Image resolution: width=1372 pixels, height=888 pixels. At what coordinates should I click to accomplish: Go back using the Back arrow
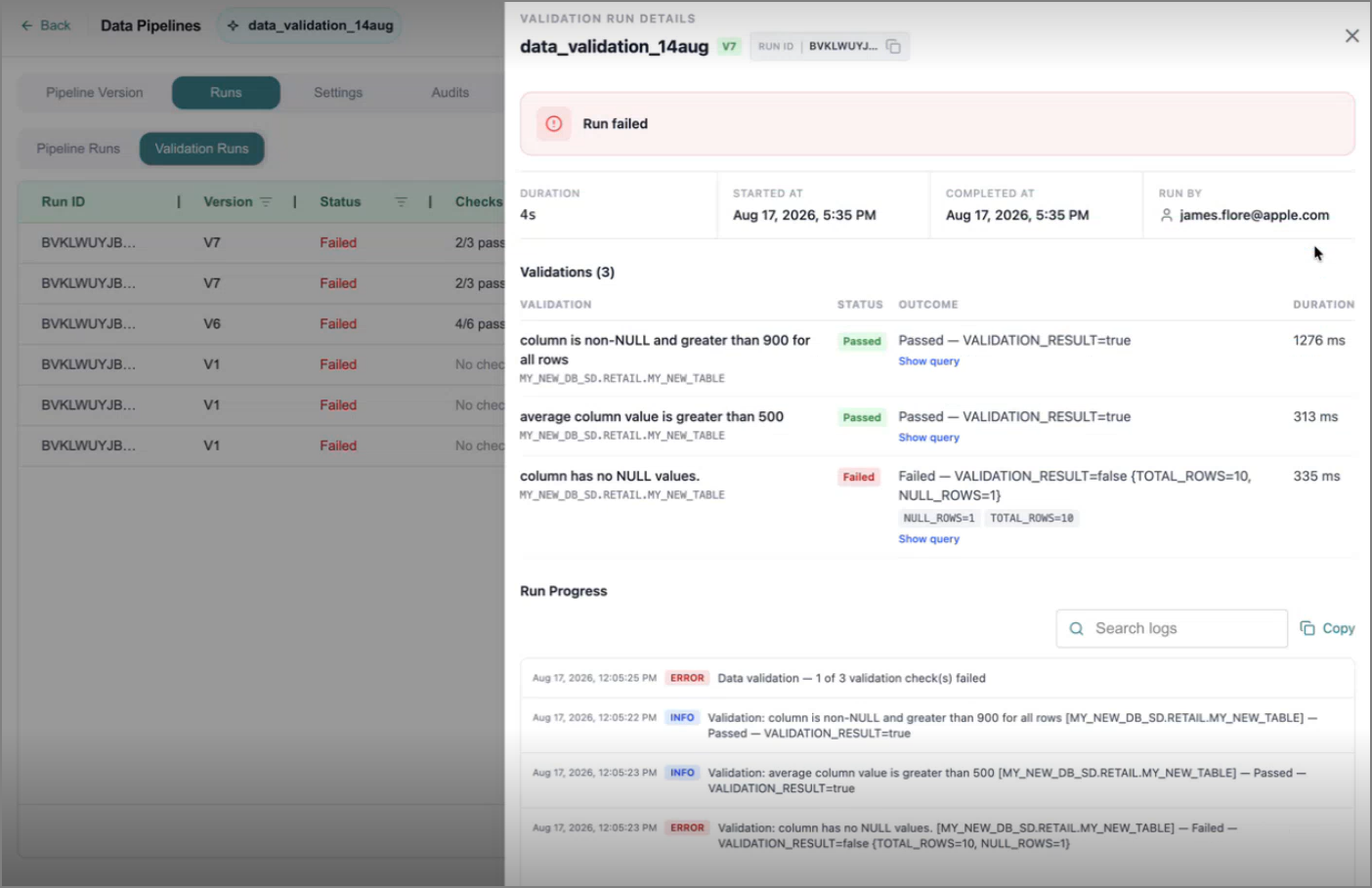[46, 25]
